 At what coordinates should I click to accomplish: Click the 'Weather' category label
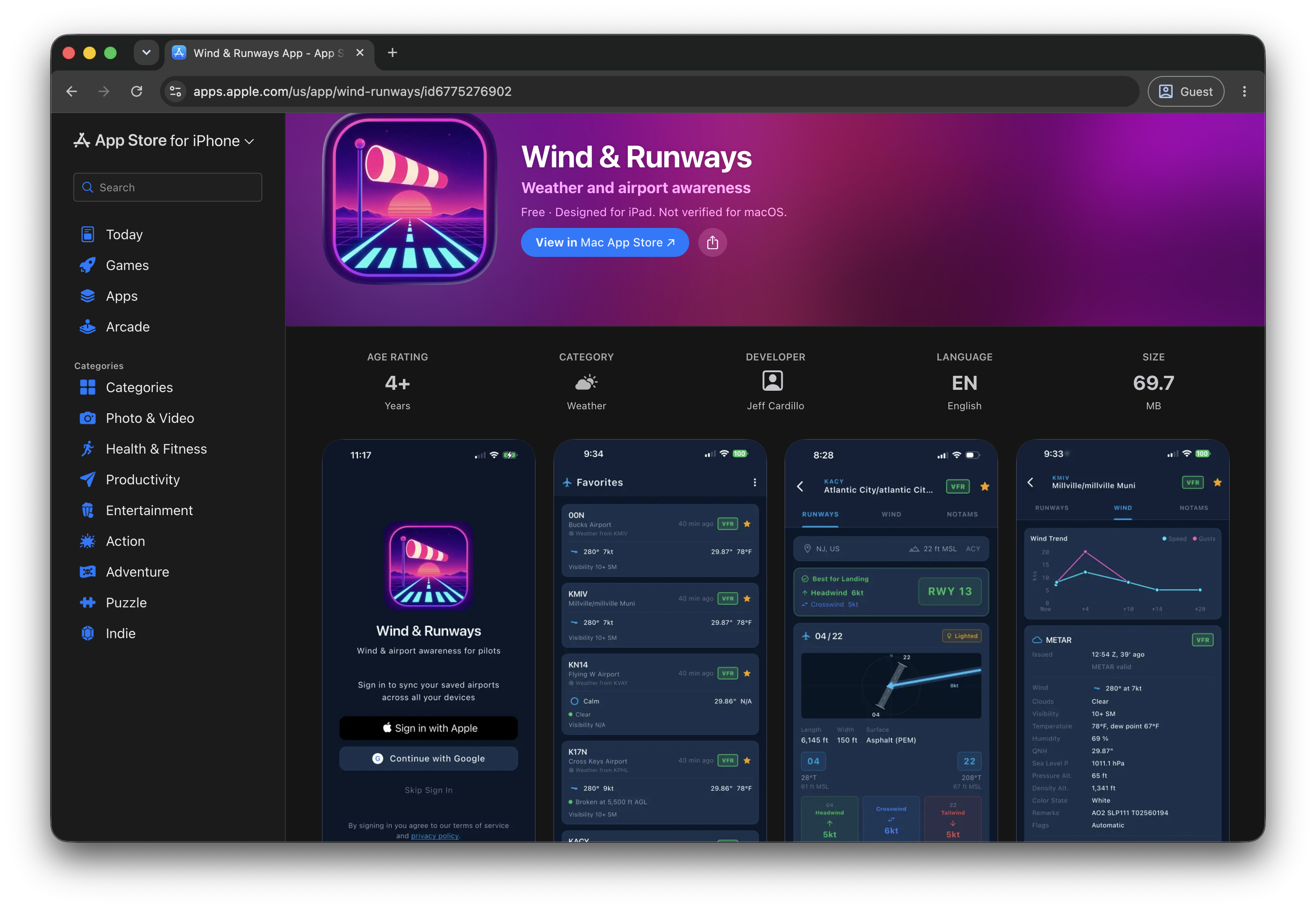tap(586, 406)
